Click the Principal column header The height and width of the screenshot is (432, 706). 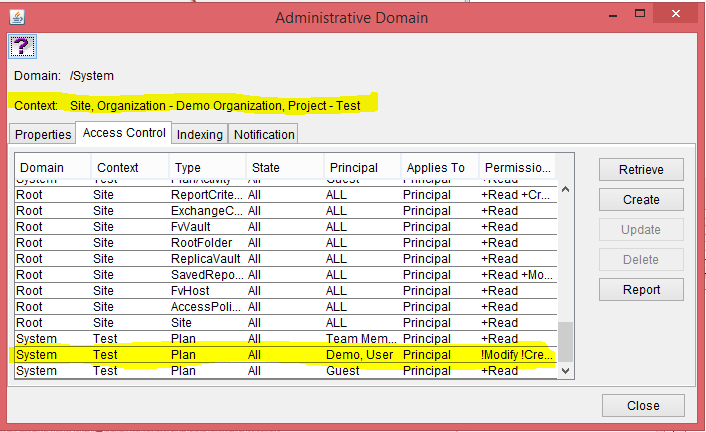point(362,168)
